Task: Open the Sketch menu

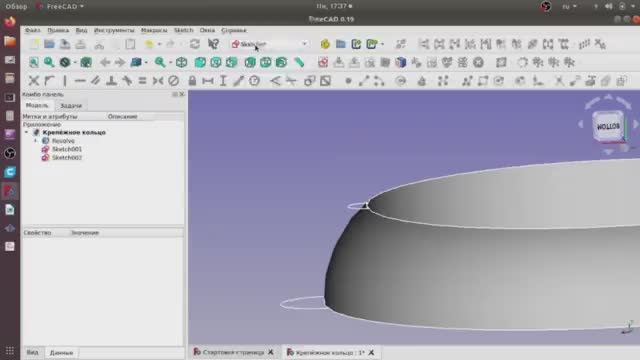Action: coord(184,30)
